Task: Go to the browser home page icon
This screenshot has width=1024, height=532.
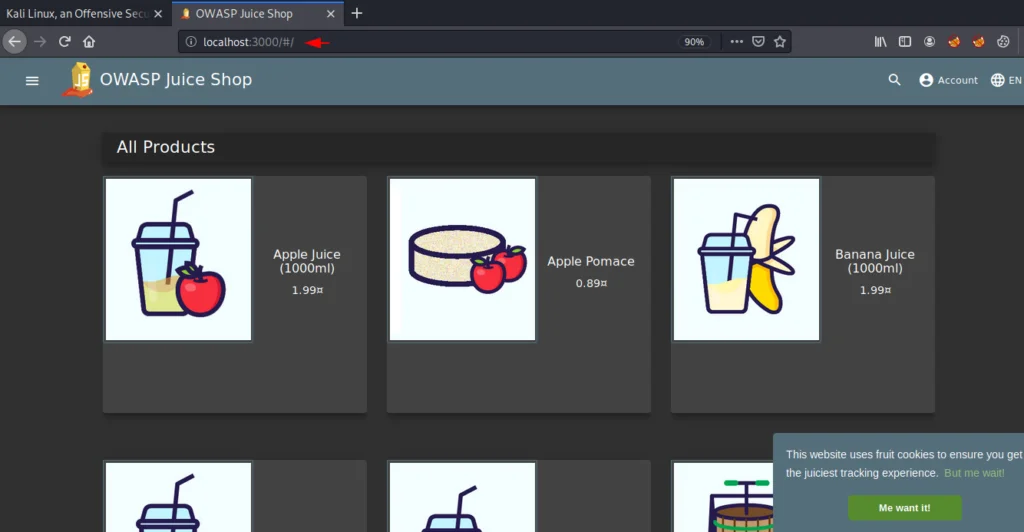Action: click(89, 42)
